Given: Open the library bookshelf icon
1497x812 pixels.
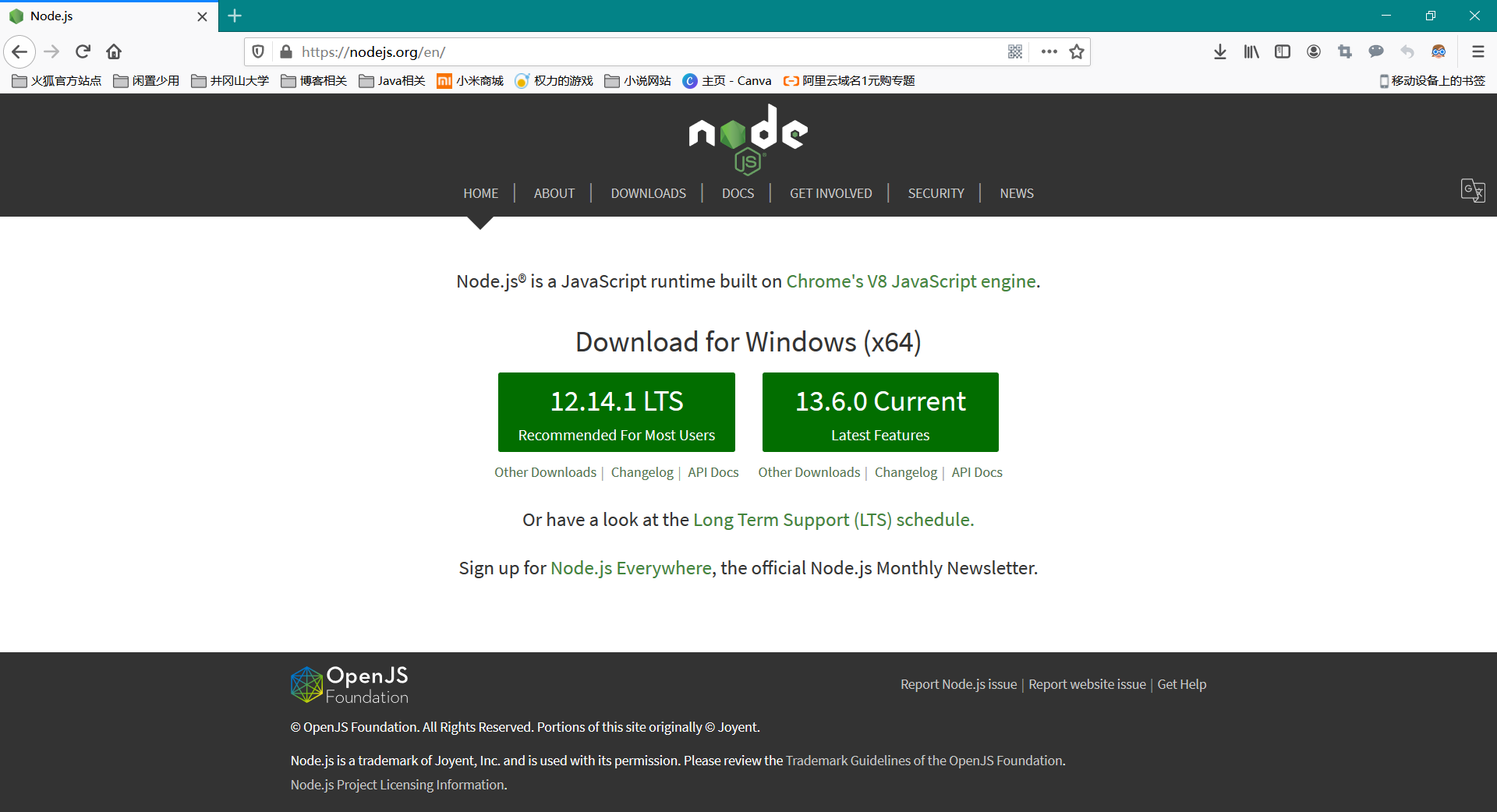Looking at the screenshot, I should (x=1251, y=51).
